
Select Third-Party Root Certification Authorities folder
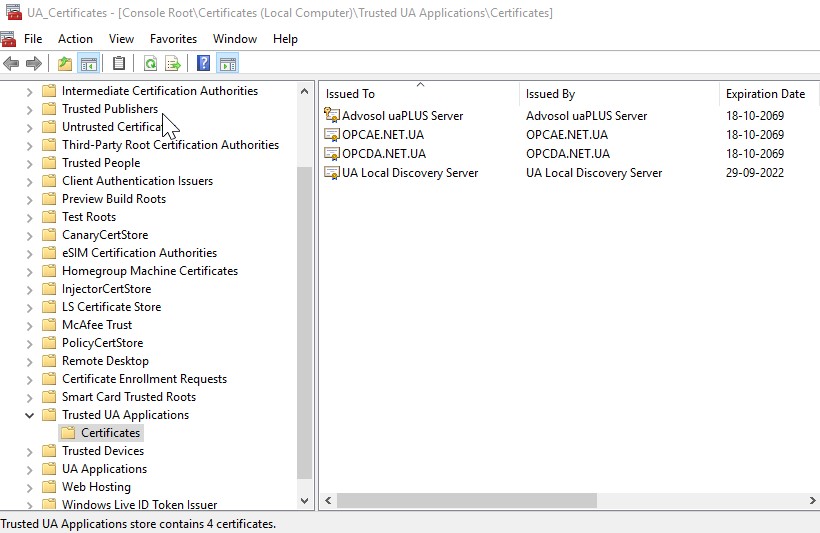point(170,145)
